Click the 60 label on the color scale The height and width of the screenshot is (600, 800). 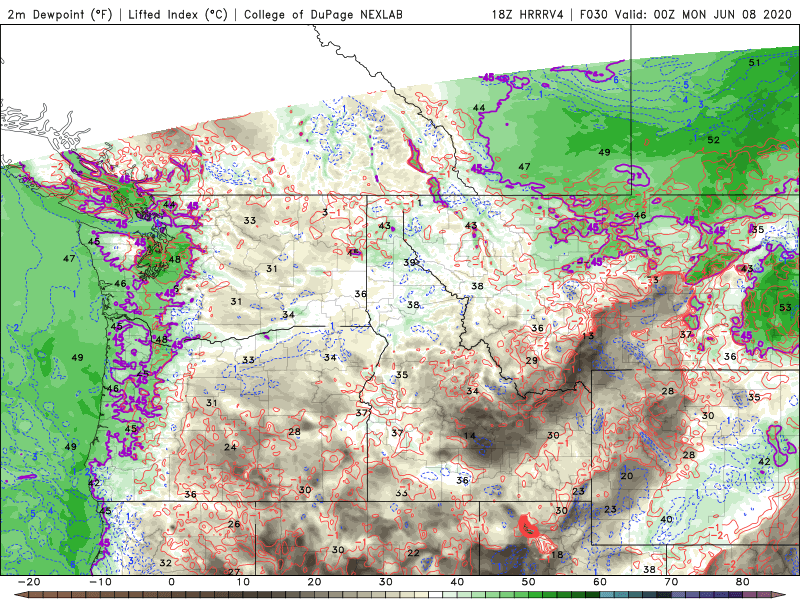[600, 582]
